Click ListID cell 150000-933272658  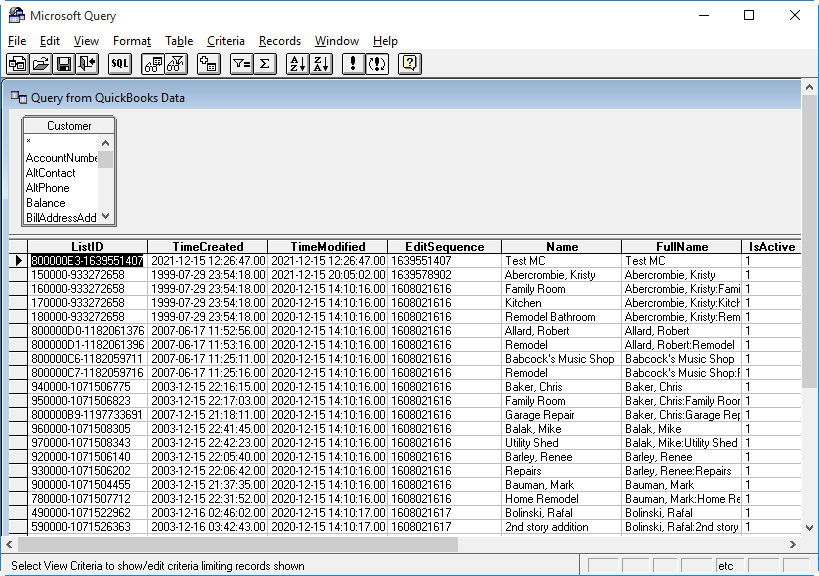coord(87,275)
